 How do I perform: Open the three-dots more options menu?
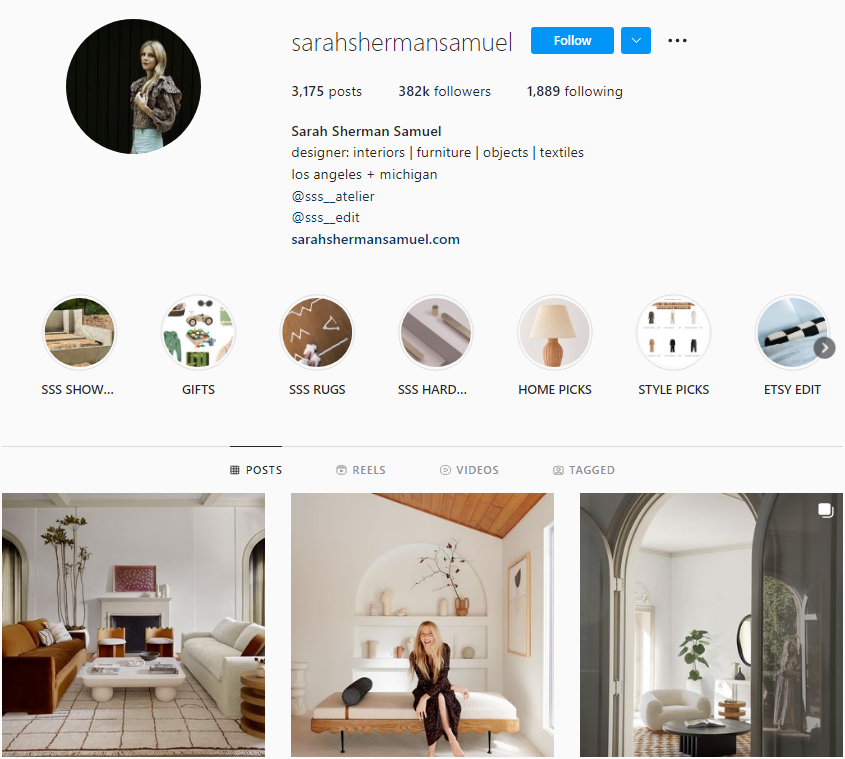coord(677,40)
